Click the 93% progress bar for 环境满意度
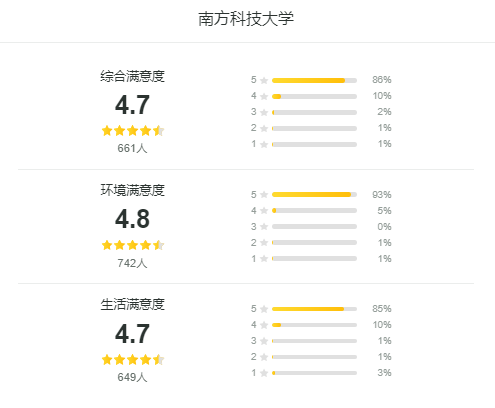 point(314,195)
